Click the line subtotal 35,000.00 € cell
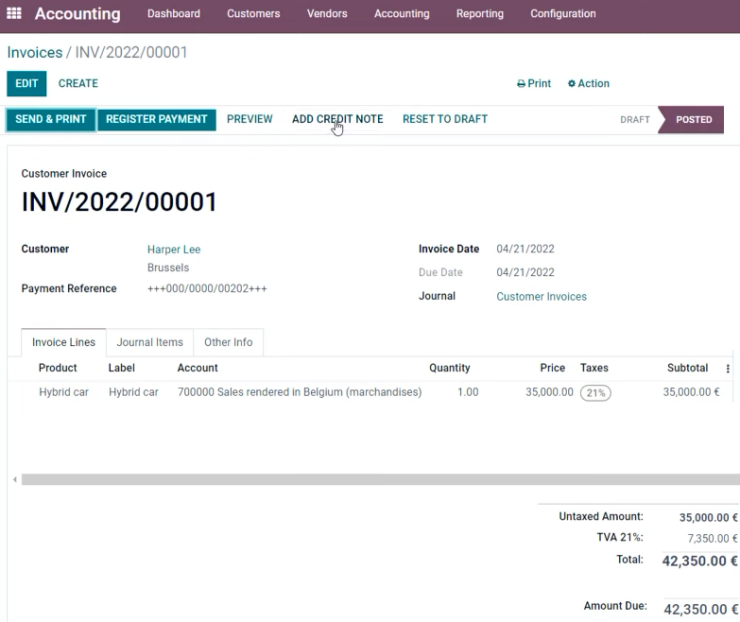The image size is (740, 622). point(691,392)
